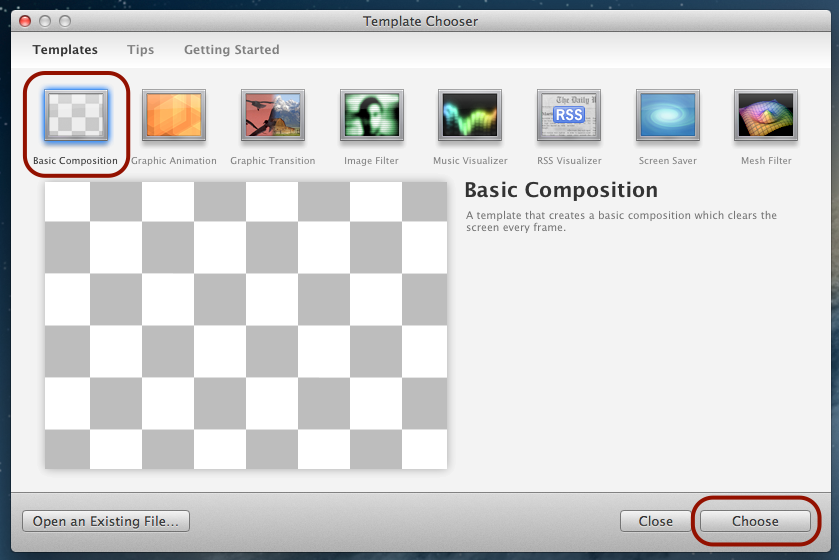Click the green window zoom button

pos(65,21)
